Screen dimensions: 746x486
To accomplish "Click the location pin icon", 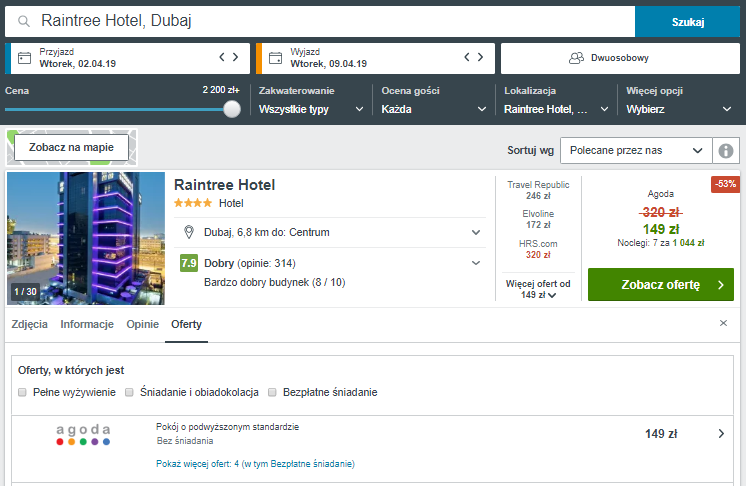I will click(189, 232).
